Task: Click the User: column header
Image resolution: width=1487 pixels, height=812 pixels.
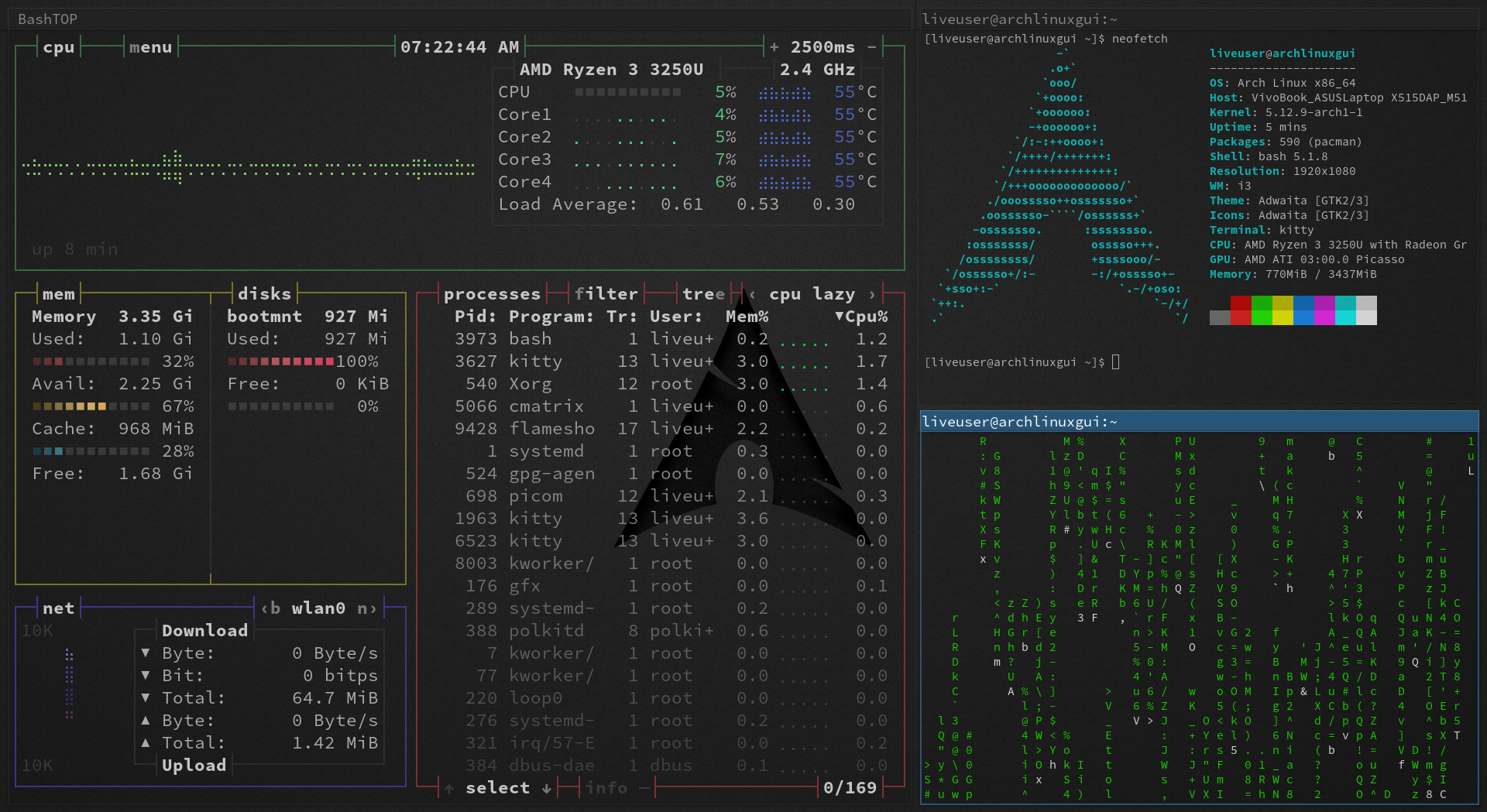Action: click(676, 316)
